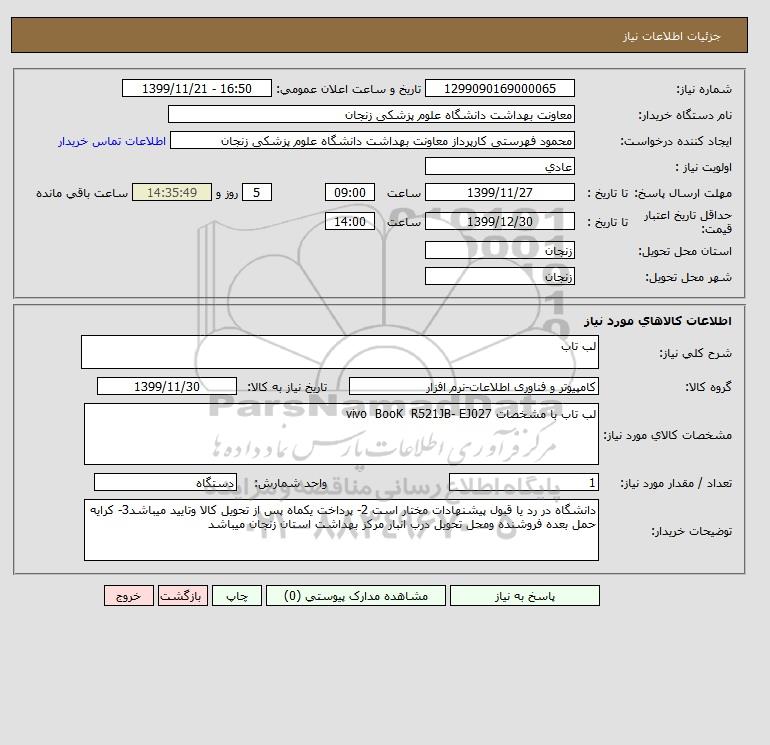Click the شهر محل تحویل label
This screenshot has width=770, height=745.
click(x=688, y=277)
